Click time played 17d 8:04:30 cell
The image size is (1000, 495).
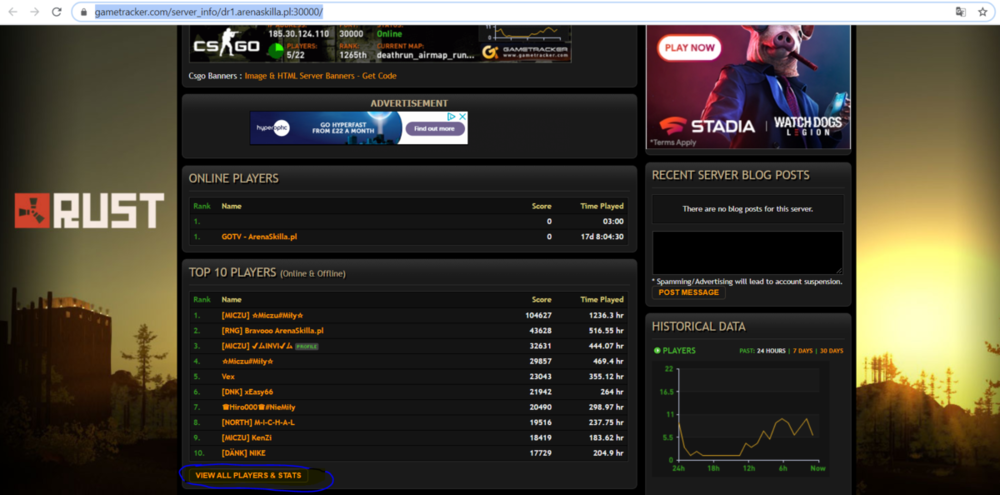tap(600, 237)
